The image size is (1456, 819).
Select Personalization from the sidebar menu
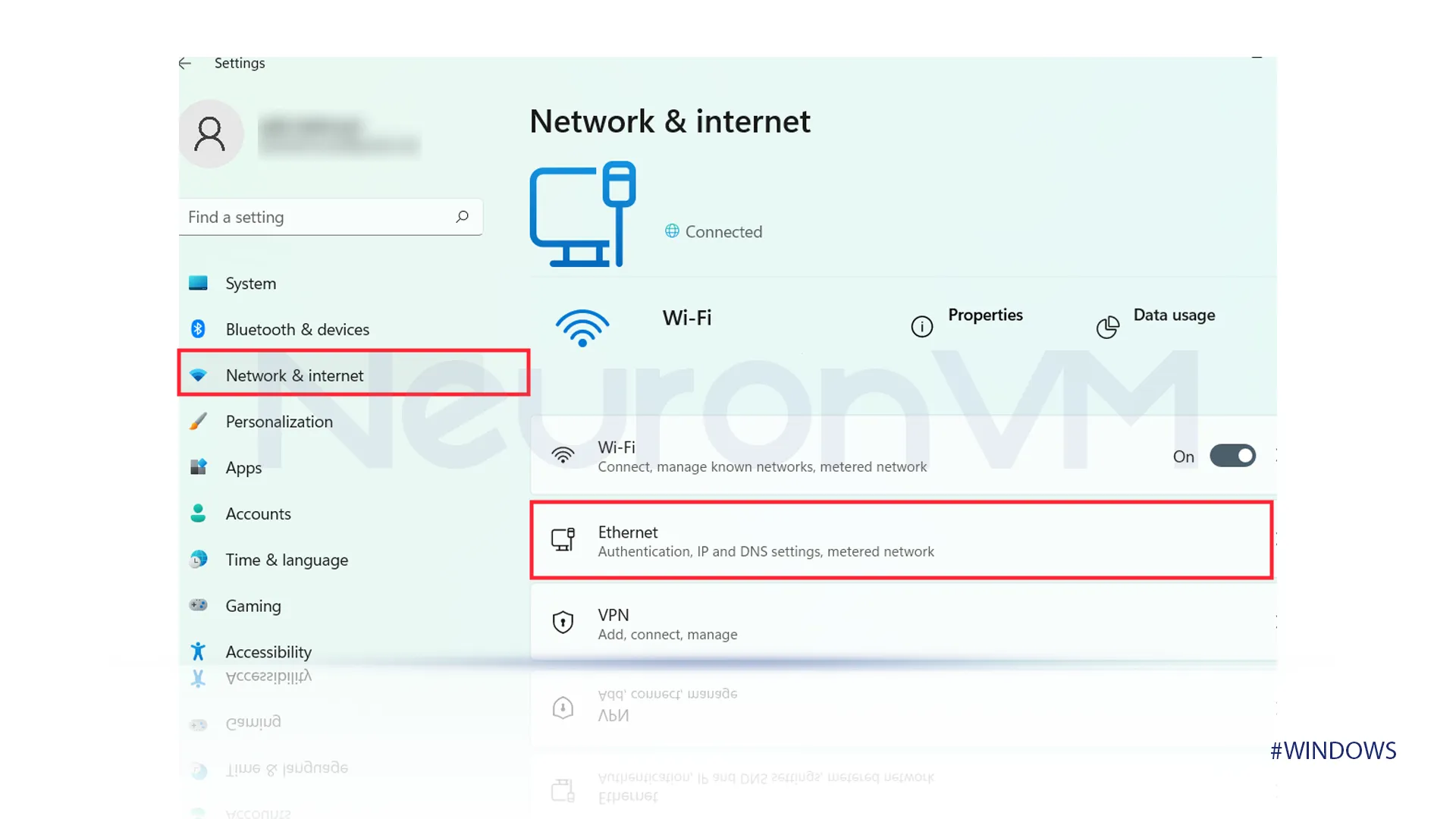pos(278,421)
